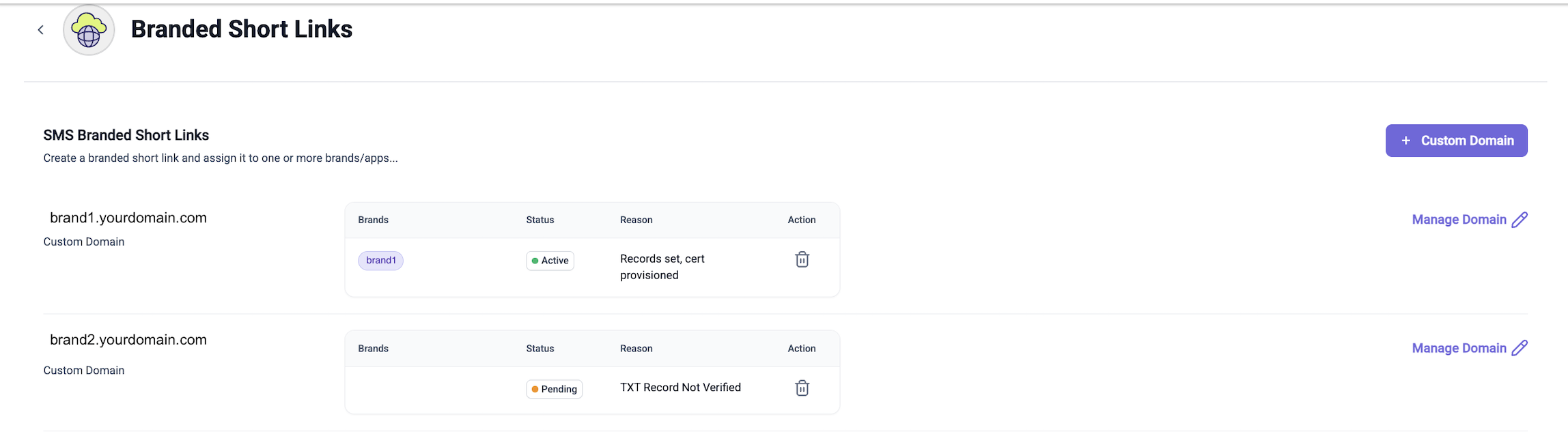The height and width of the screenshot is (434, 1568).
Task: Select the brand1 tag chip
Action: tap(381, 261)
